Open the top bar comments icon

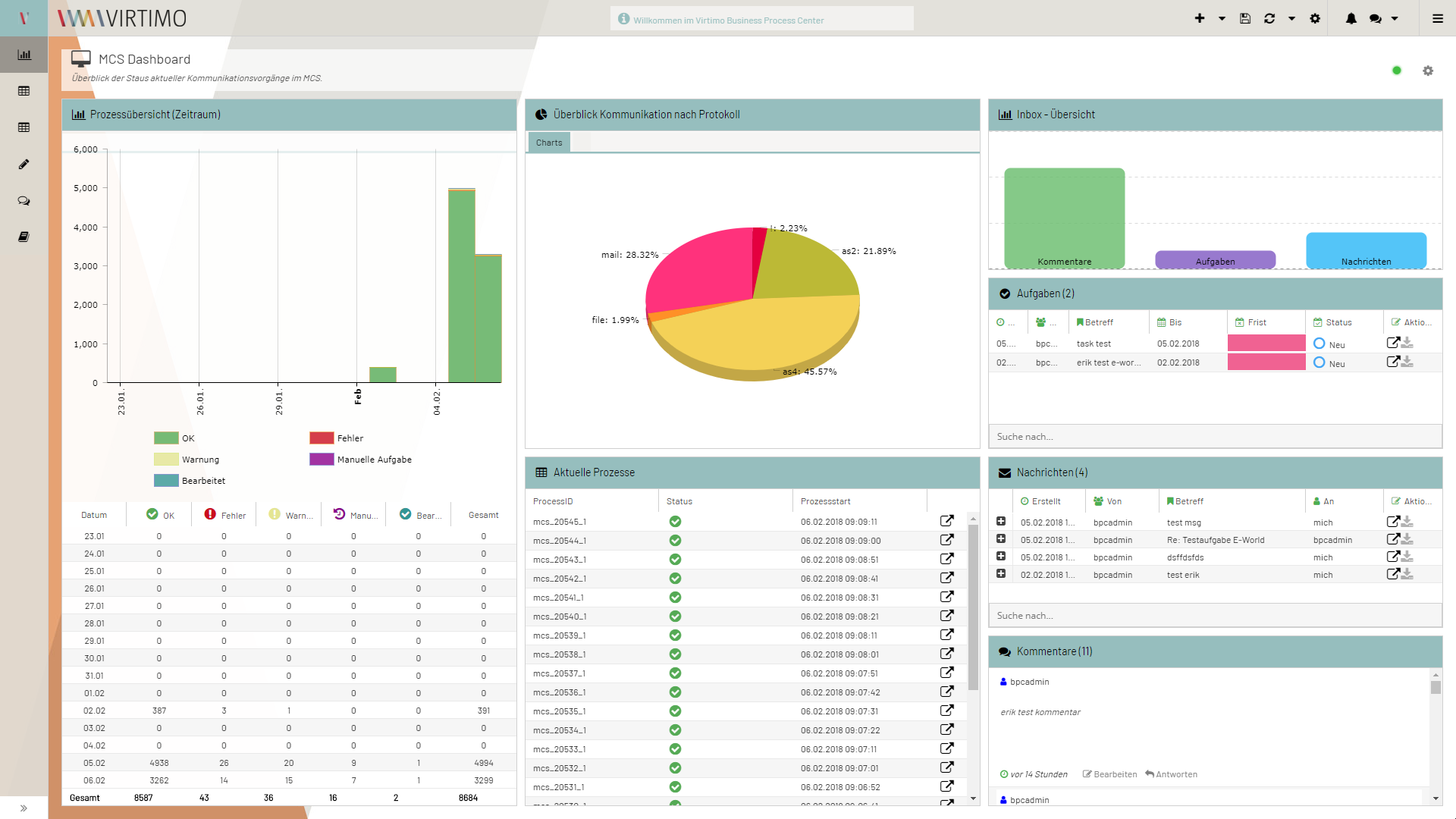click(1376, 18)
